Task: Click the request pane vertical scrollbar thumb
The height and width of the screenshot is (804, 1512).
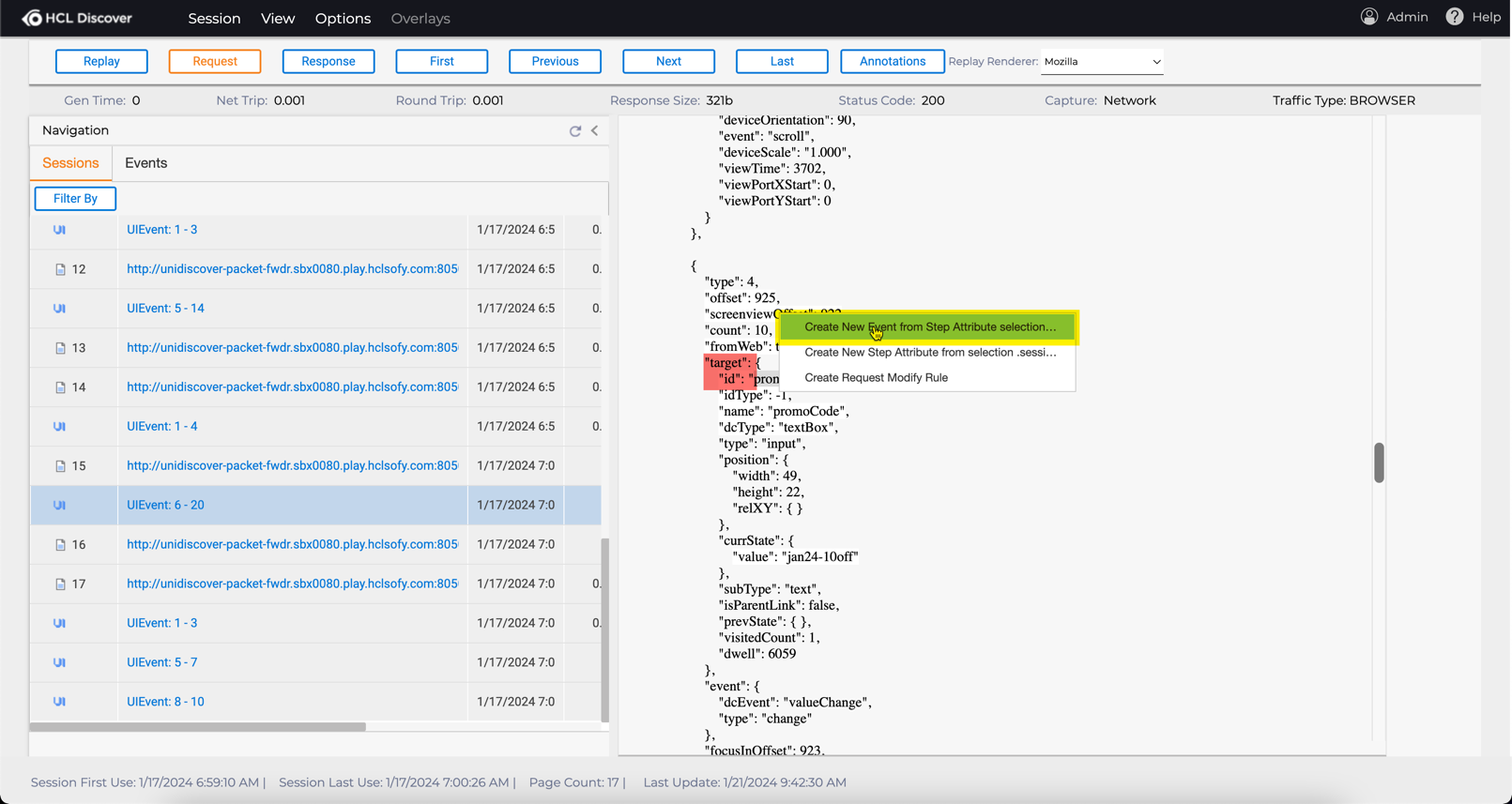Action: coord(1379,463)
